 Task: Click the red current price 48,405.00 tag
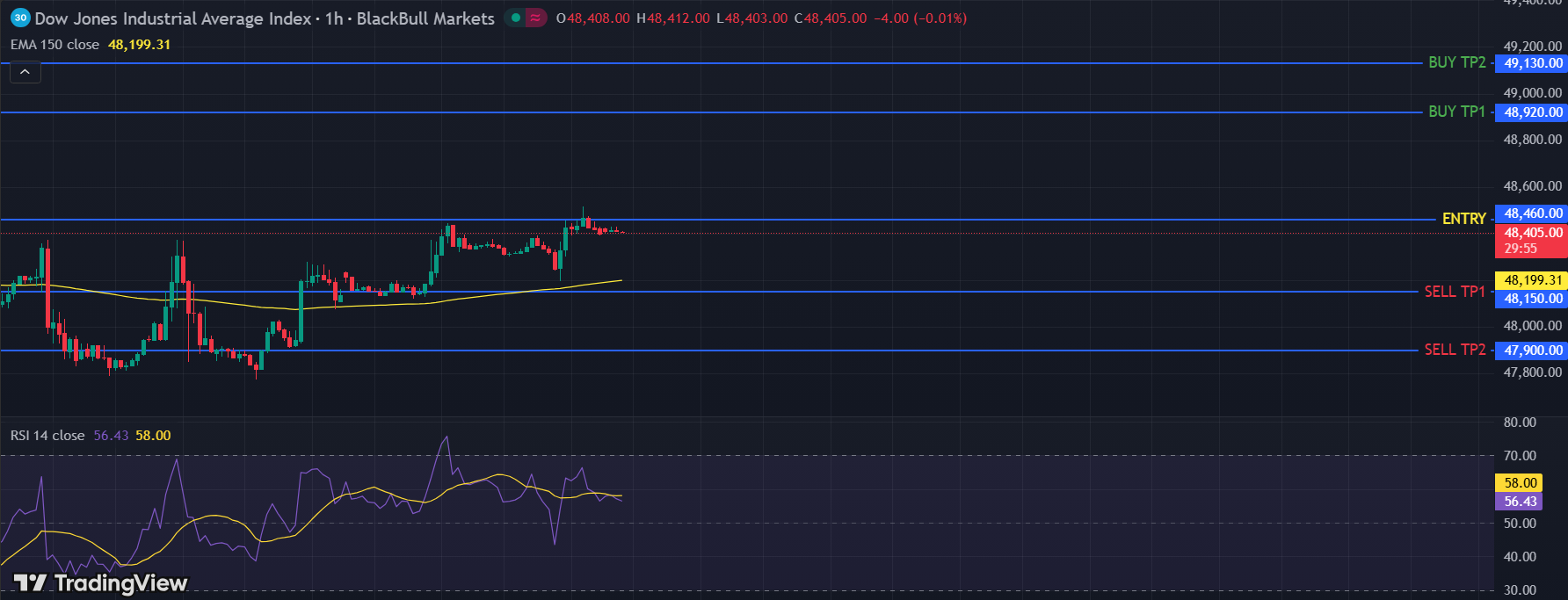pos(1532,233)
